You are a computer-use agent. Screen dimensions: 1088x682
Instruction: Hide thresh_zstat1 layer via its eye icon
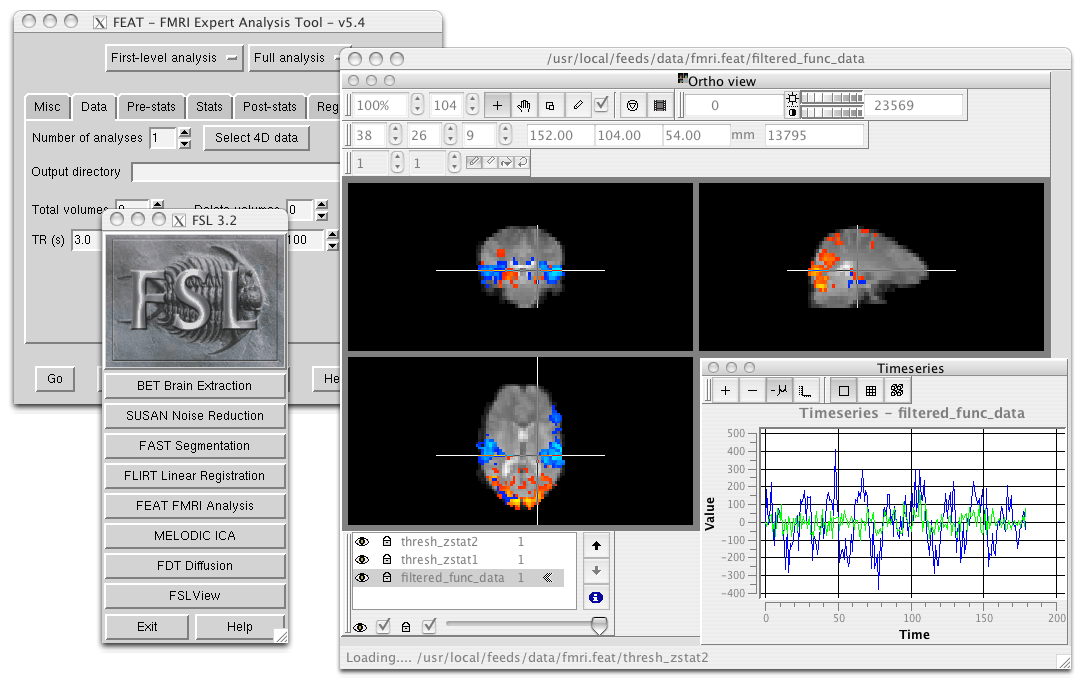pyautogui.click(x=362, y=559)
